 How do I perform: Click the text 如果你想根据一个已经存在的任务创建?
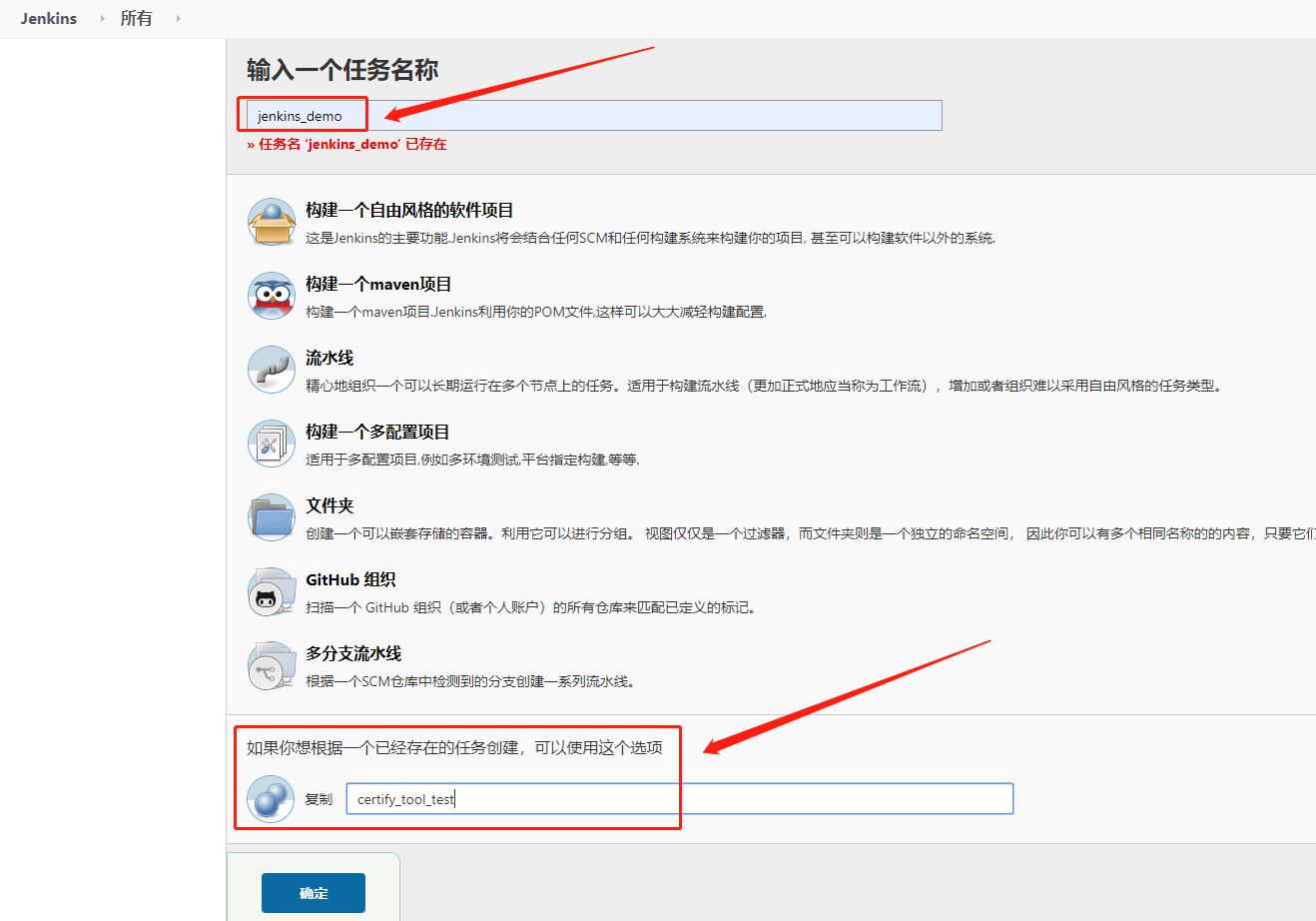(x=454, y=747)
